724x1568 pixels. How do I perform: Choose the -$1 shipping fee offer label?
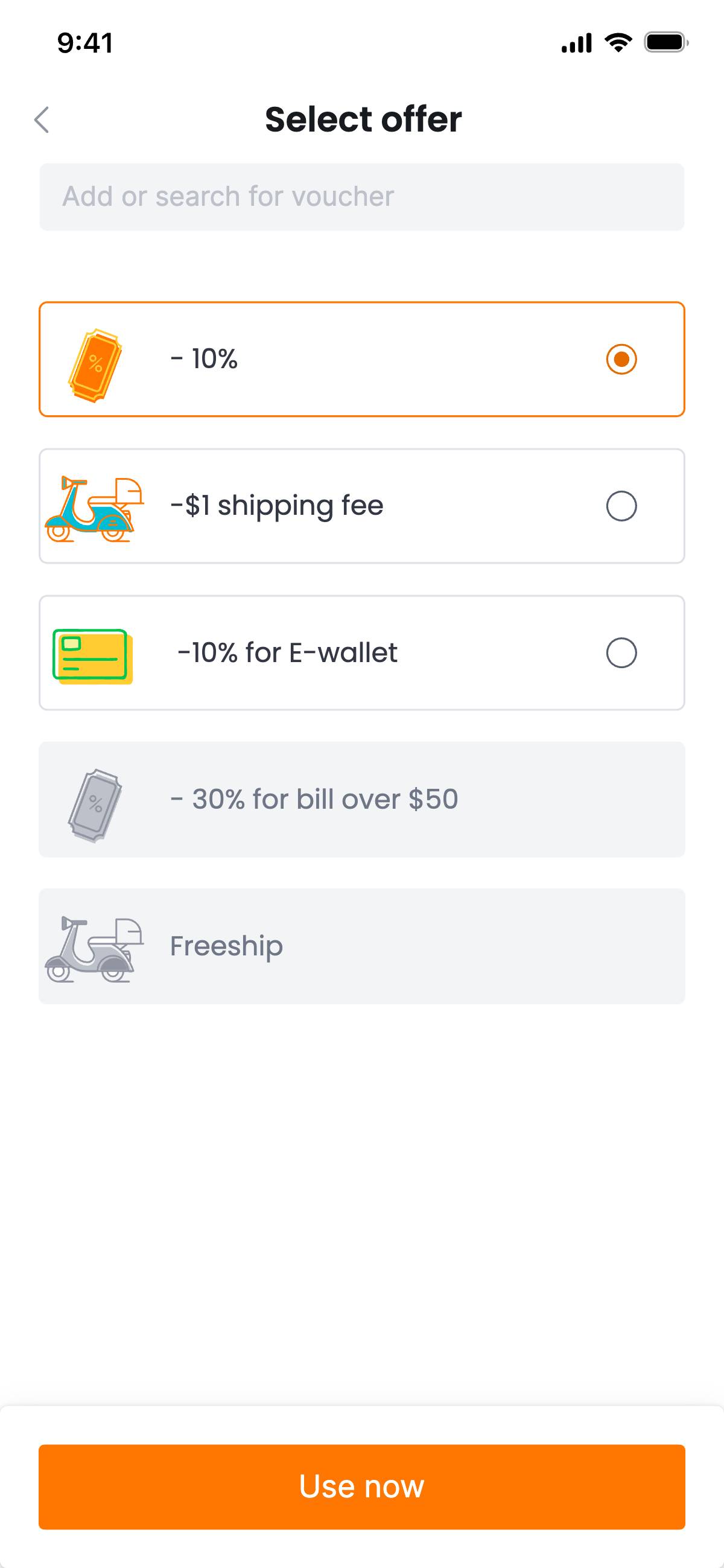click(277, 506)
